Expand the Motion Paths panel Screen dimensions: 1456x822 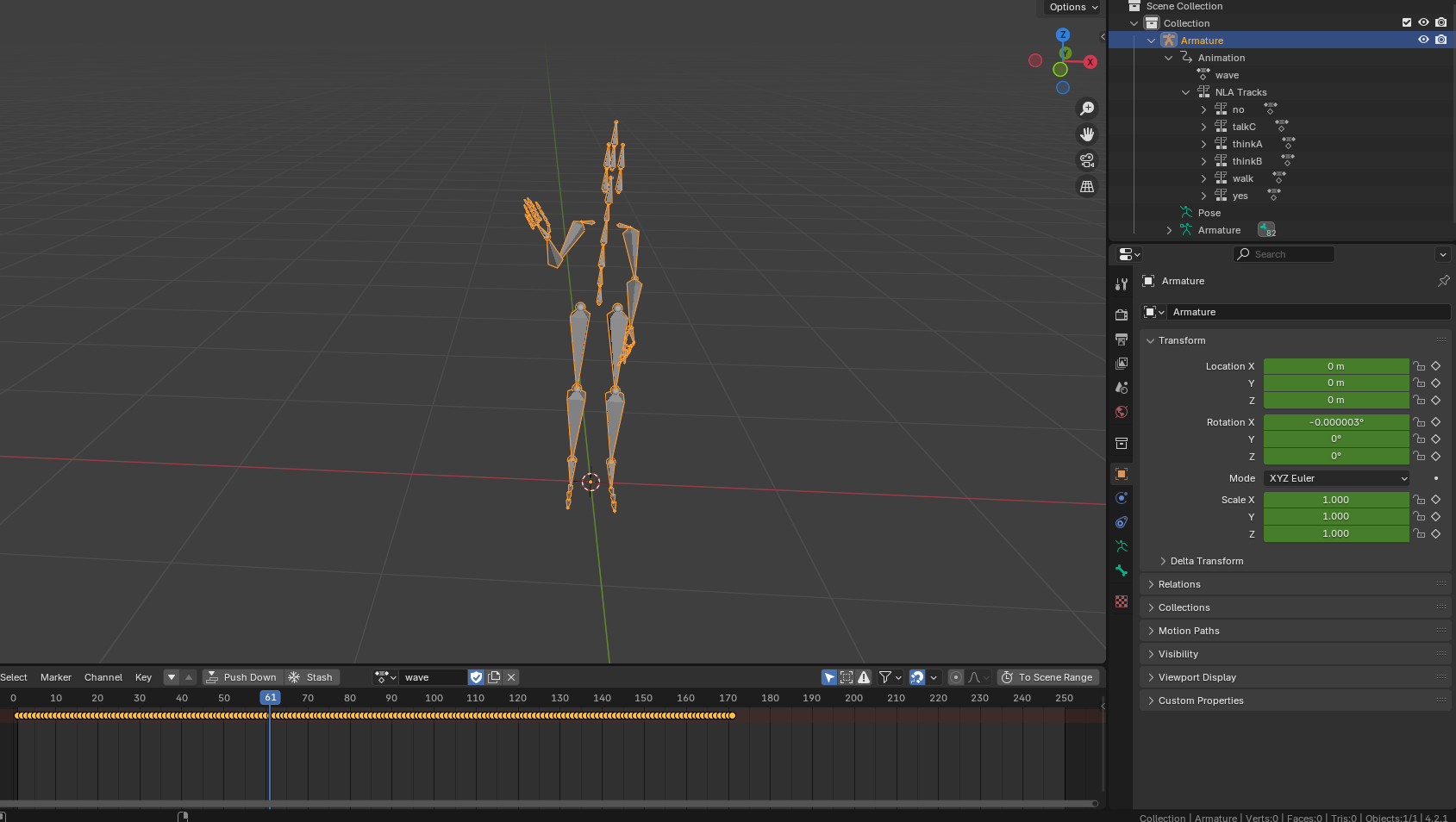pyautogui.click(x=1189, y=631)
